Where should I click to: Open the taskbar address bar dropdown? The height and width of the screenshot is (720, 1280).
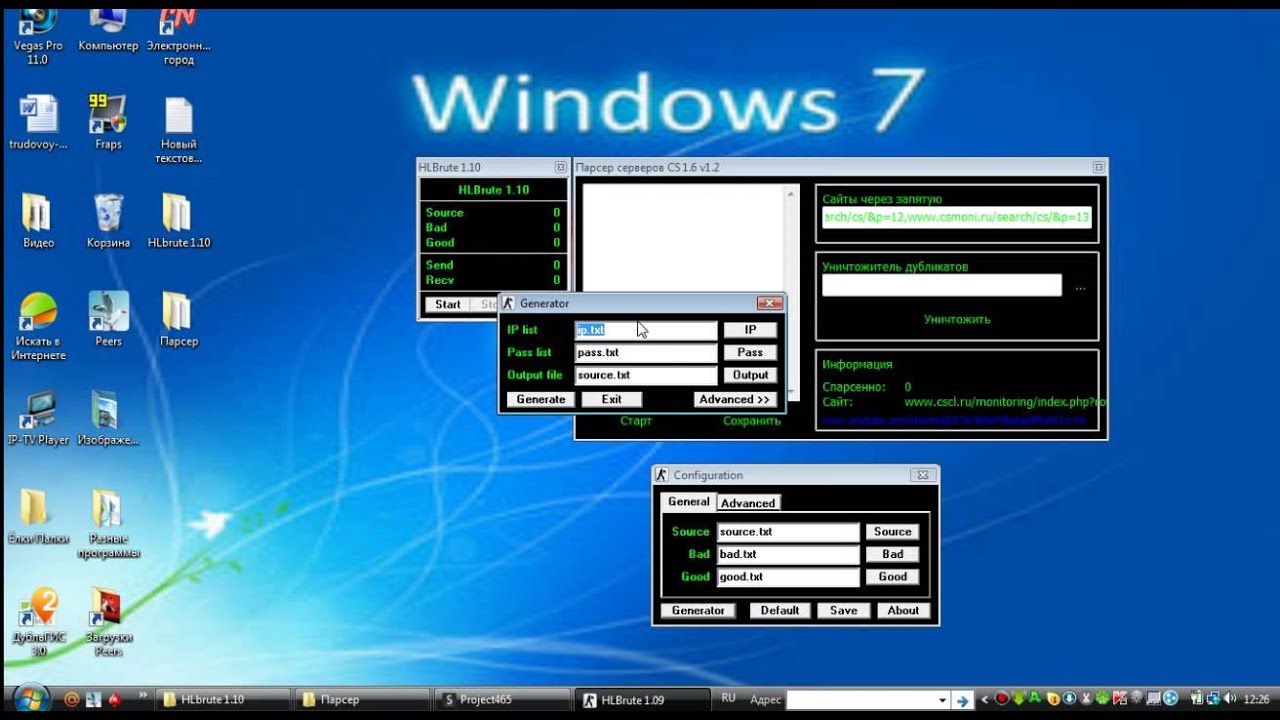[x=942, y=700]
